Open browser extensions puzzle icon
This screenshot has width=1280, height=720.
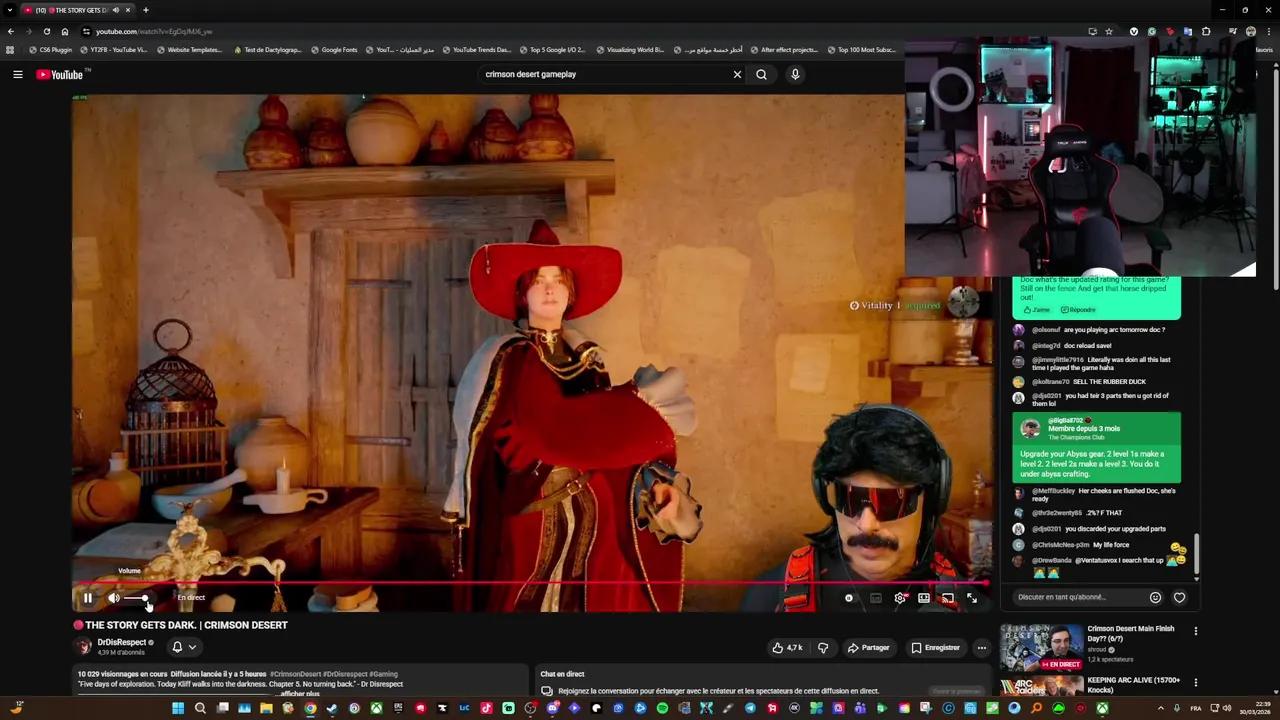[1206, 31]
